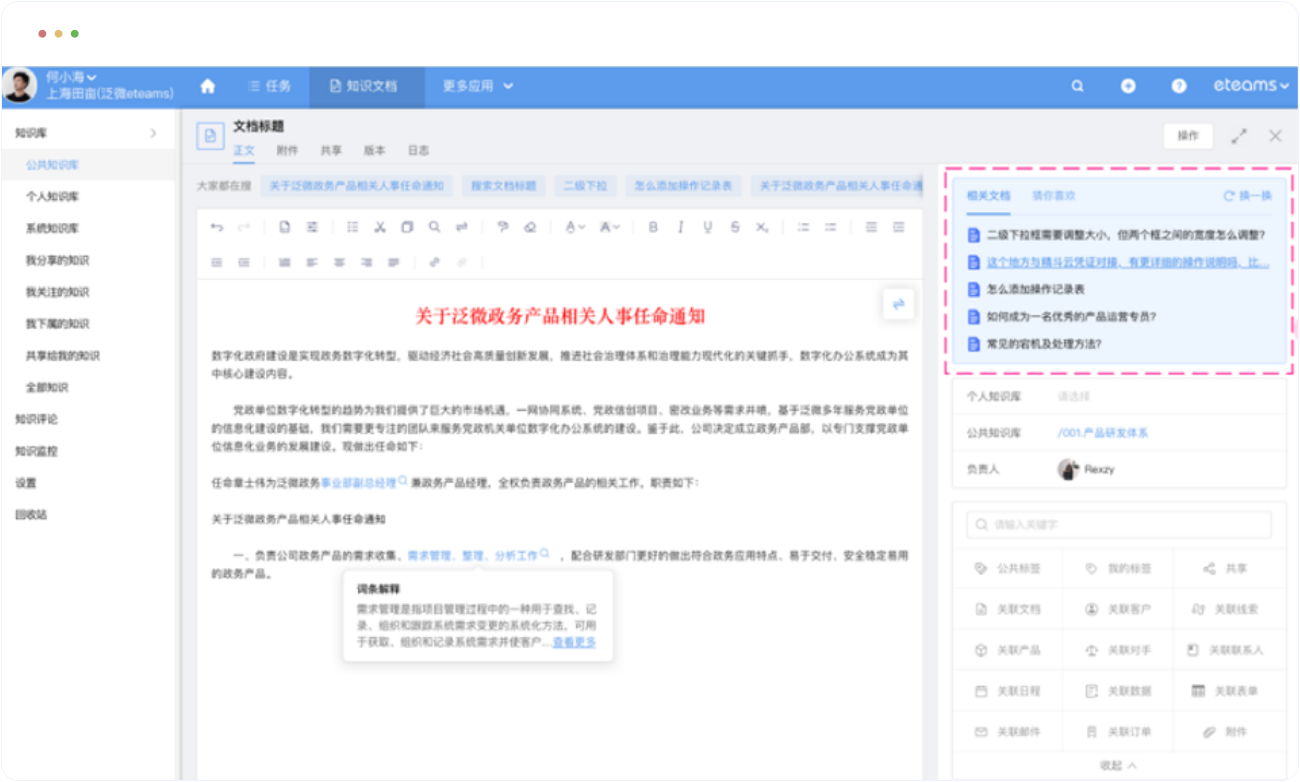
Task: Open the font color dropdown
Action: click(574, 227)
